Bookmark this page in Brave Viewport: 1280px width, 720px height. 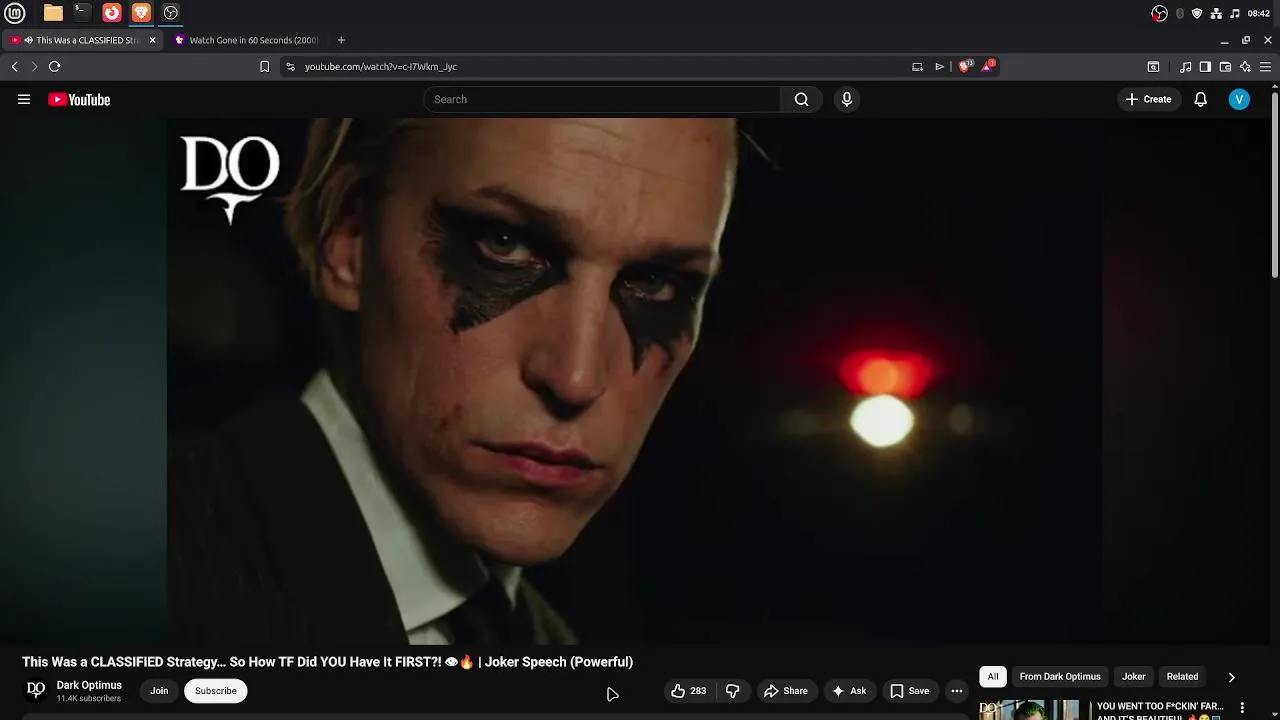[x=264, y=66]
